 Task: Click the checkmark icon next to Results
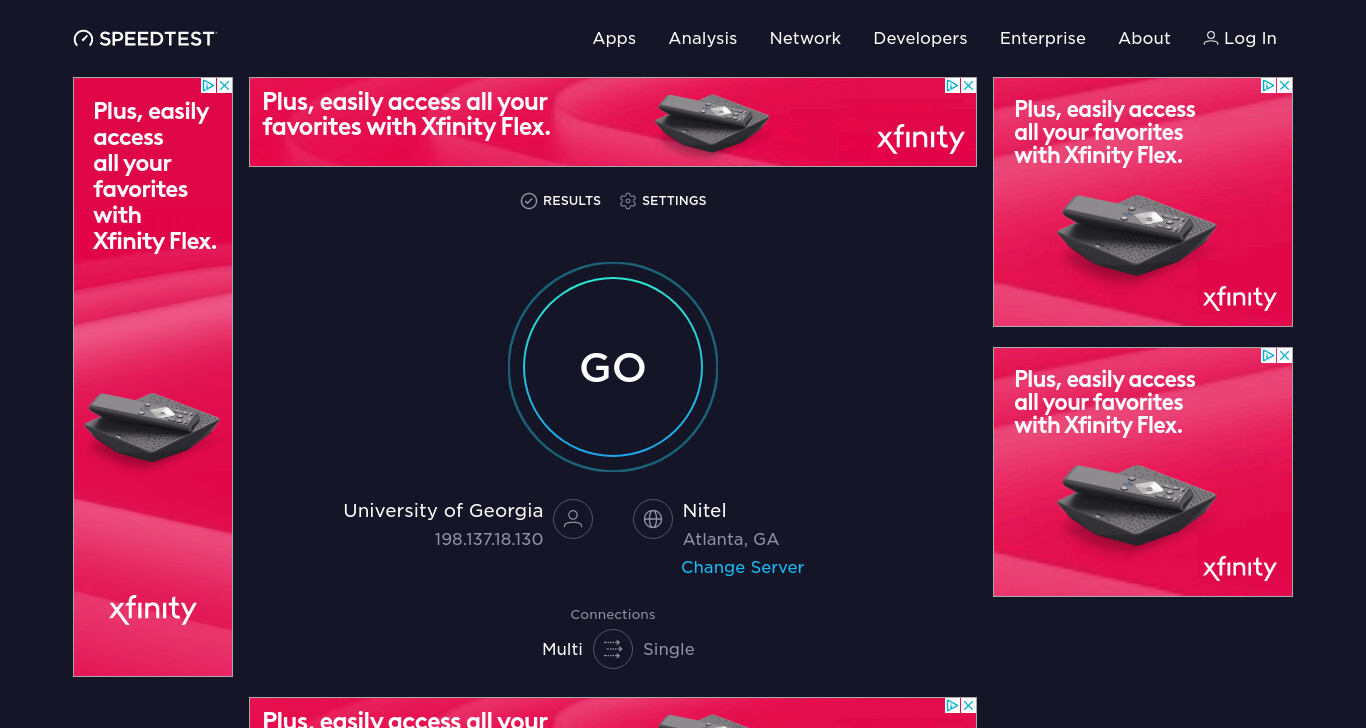(x=529, y=201)
